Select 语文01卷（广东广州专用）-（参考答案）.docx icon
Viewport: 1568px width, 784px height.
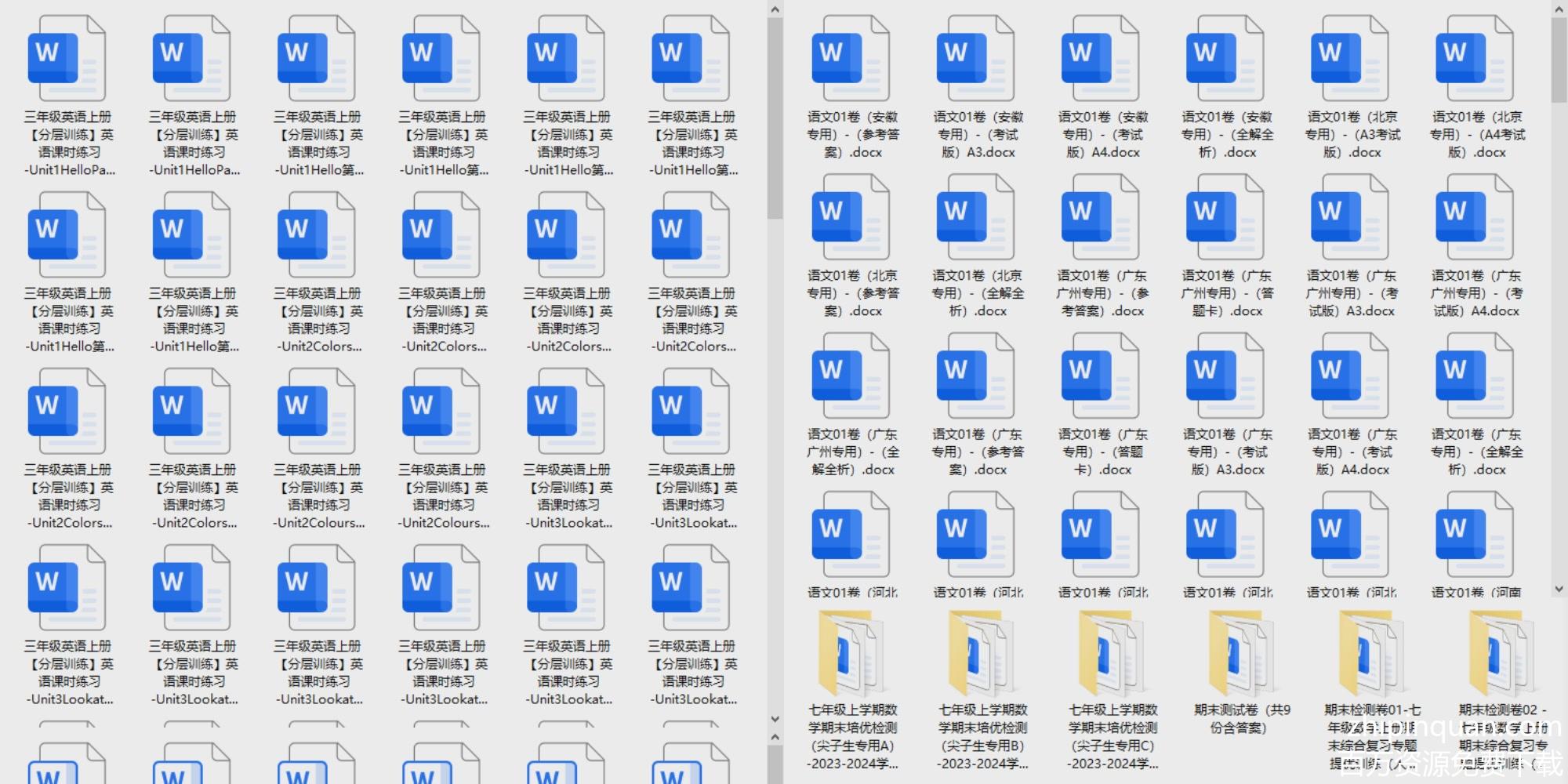point(1101,217)
